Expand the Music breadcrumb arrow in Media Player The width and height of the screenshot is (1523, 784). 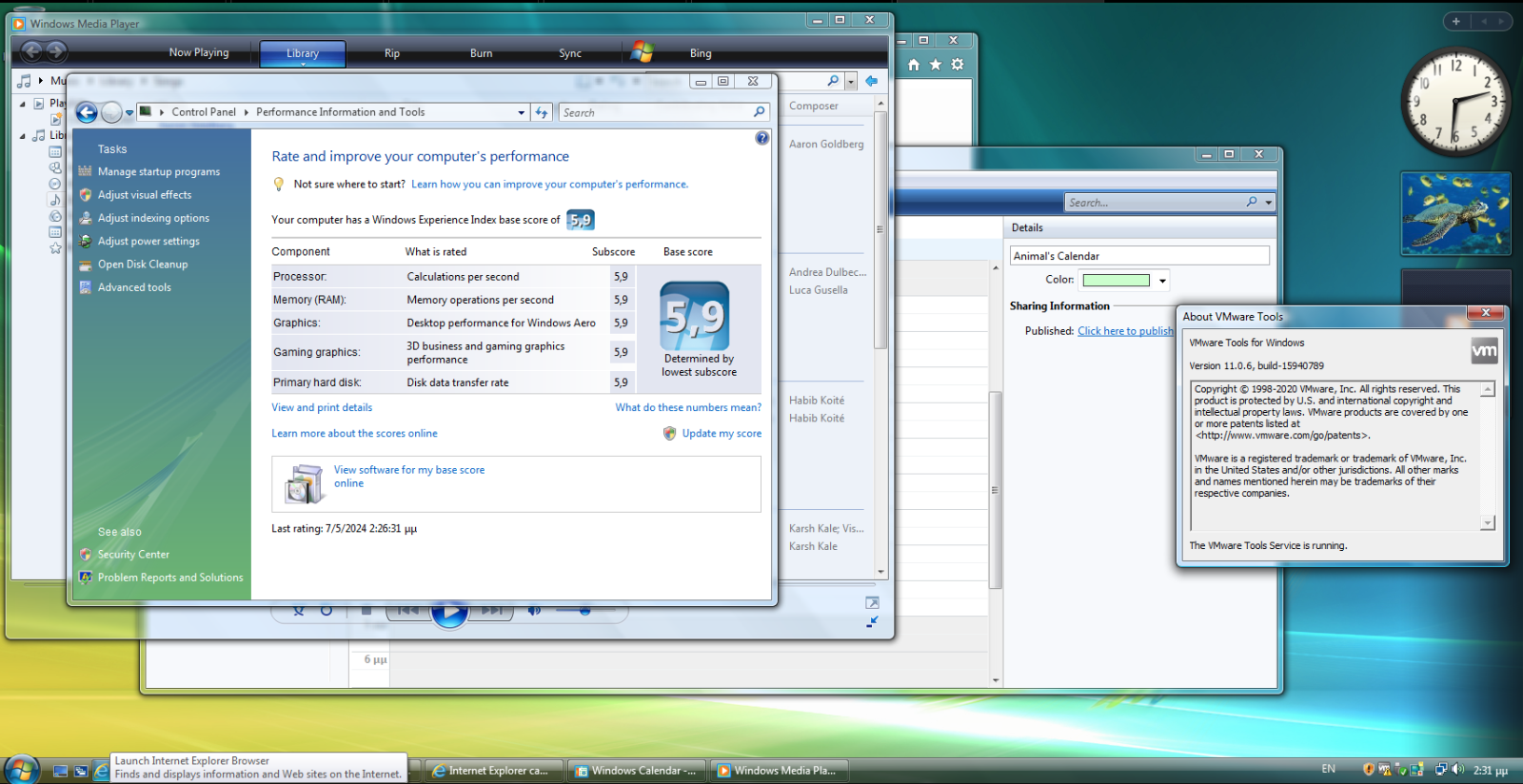[x=40, y=81]
